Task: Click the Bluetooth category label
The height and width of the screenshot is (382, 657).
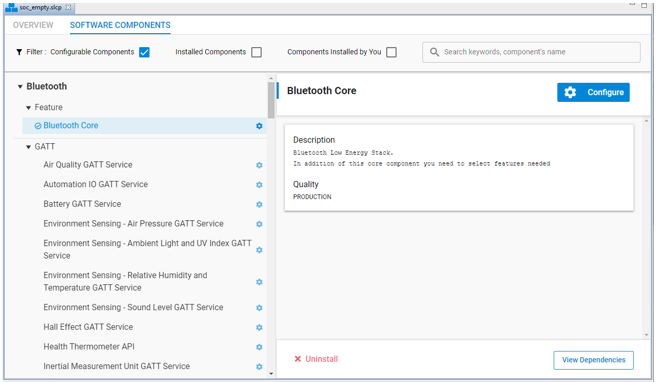Action: (x=47, y=86)
